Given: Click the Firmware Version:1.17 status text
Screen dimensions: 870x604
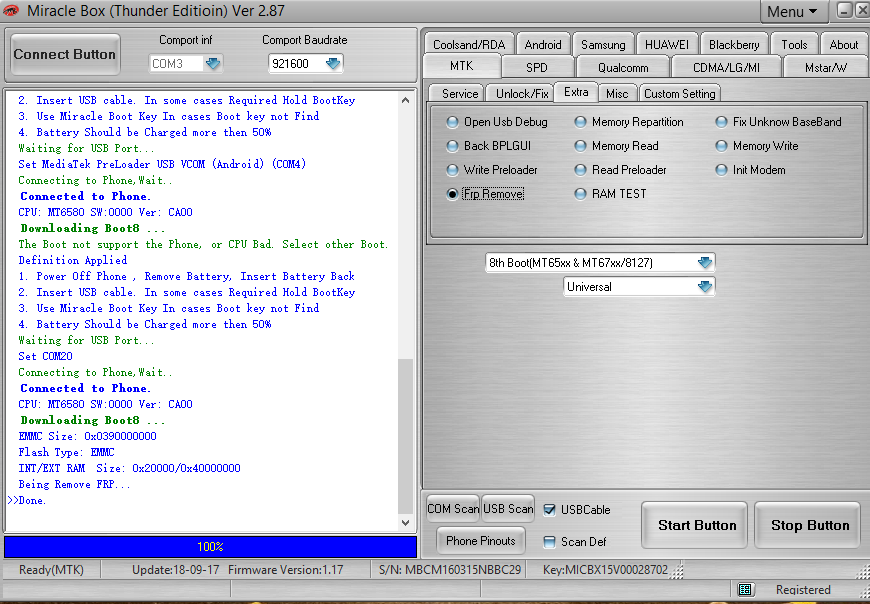Looking at the screenshot, I should click(286, 570).
